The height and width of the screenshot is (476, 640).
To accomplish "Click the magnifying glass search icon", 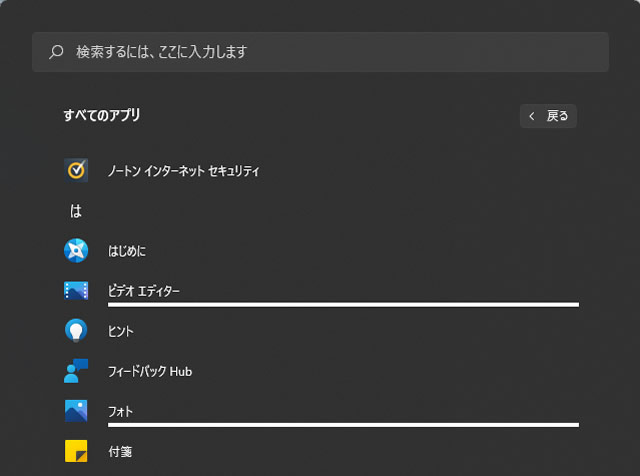I will [x=57, y=51].
